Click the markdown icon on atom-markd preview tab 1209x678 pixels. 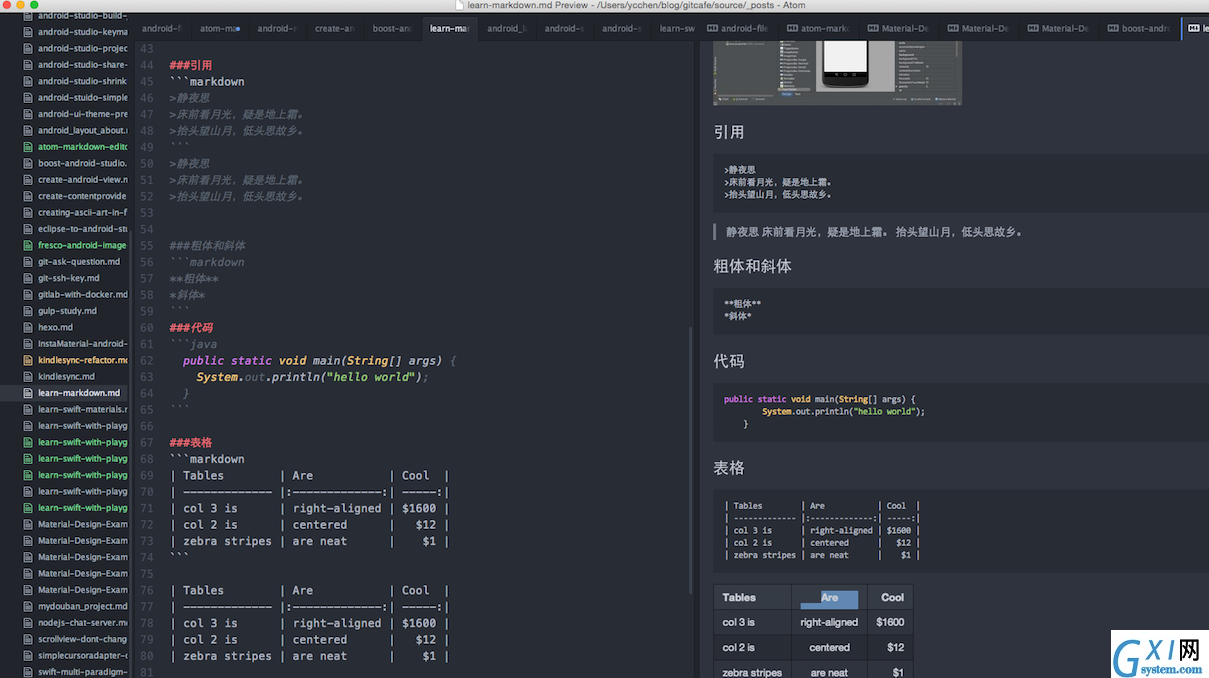tap(792, 29)
